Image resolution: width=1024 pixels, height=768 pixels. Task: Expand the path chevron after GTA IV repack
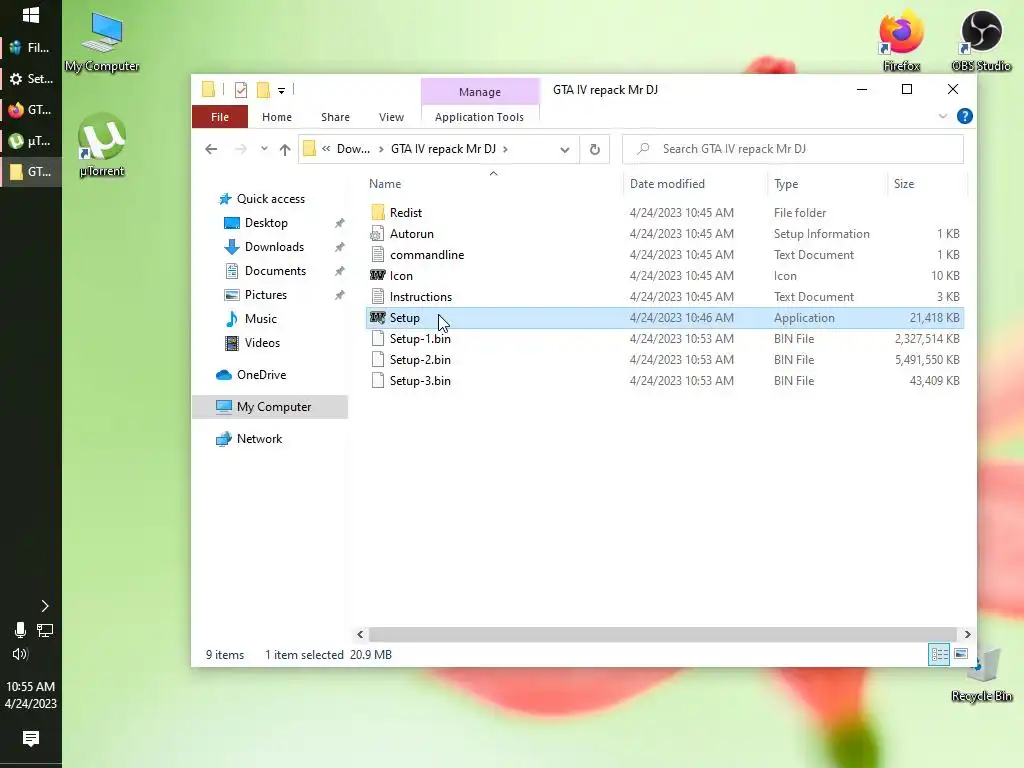tap(505, 149)
